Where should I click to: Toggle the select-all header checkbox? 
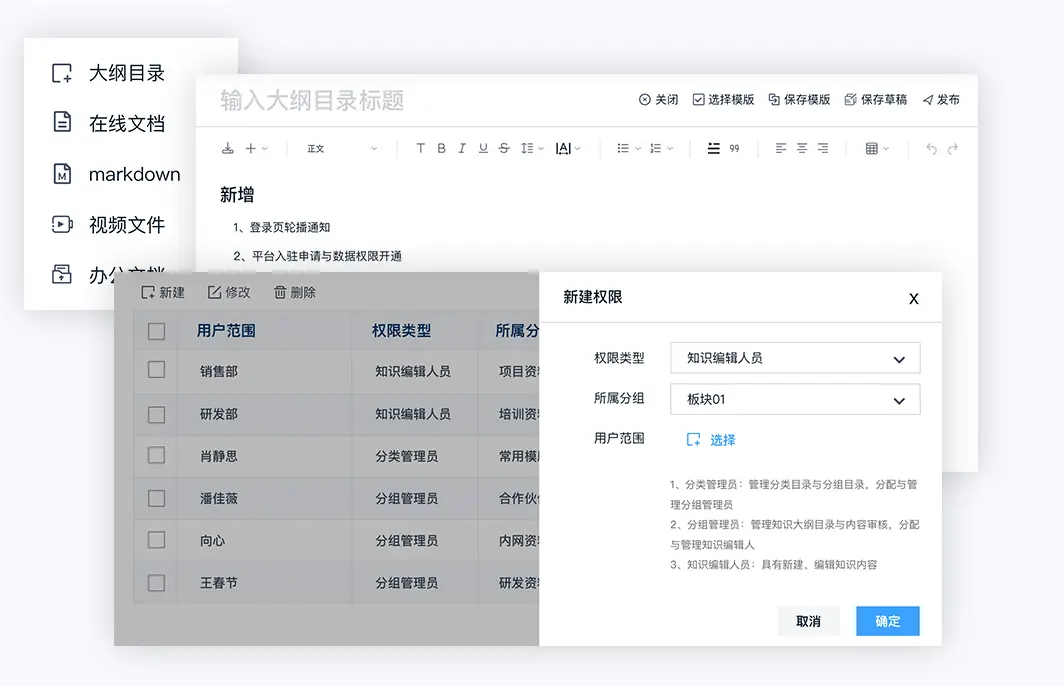pyautogui.click(x=157, y=331)
